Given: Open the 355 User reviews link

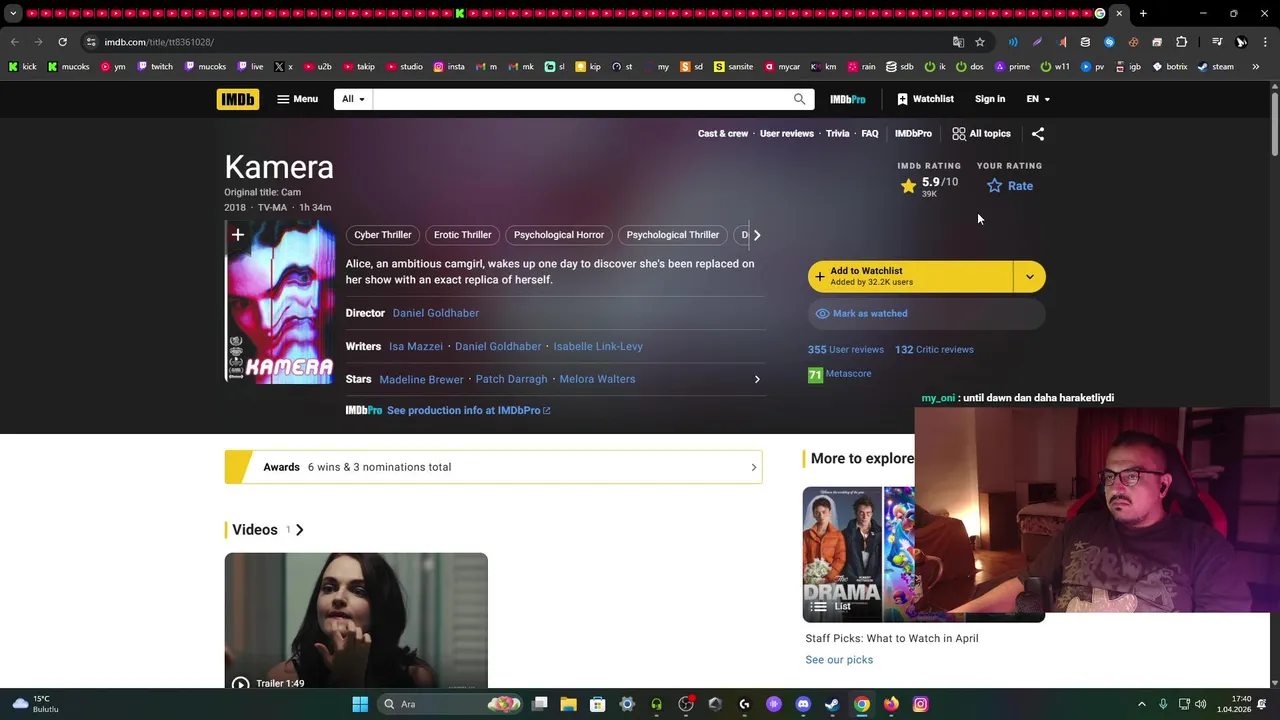Looking at the screenshot, I should click(846, 349).
